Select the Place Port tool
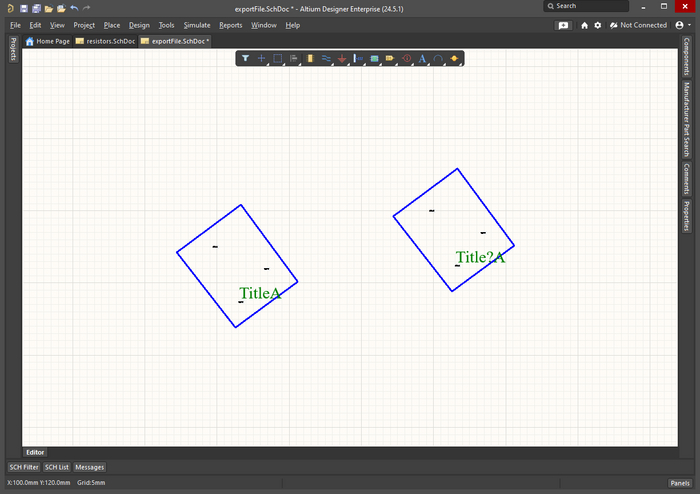 pos(390,58)
